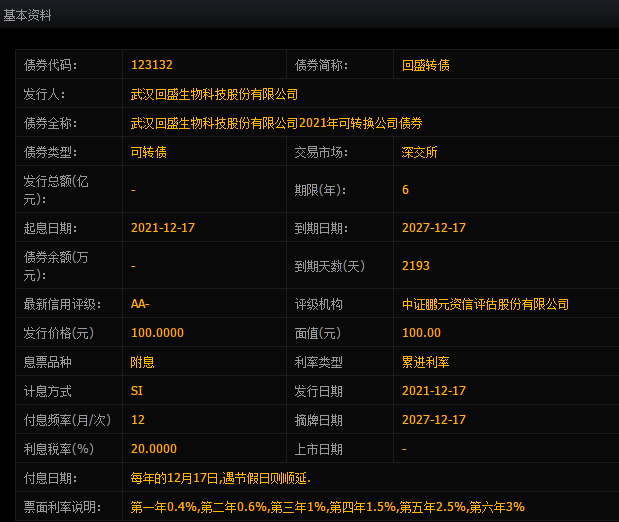Click bond type value 可转债
The height and width of the screenshot is (522, 619).
tap(149, 152)
